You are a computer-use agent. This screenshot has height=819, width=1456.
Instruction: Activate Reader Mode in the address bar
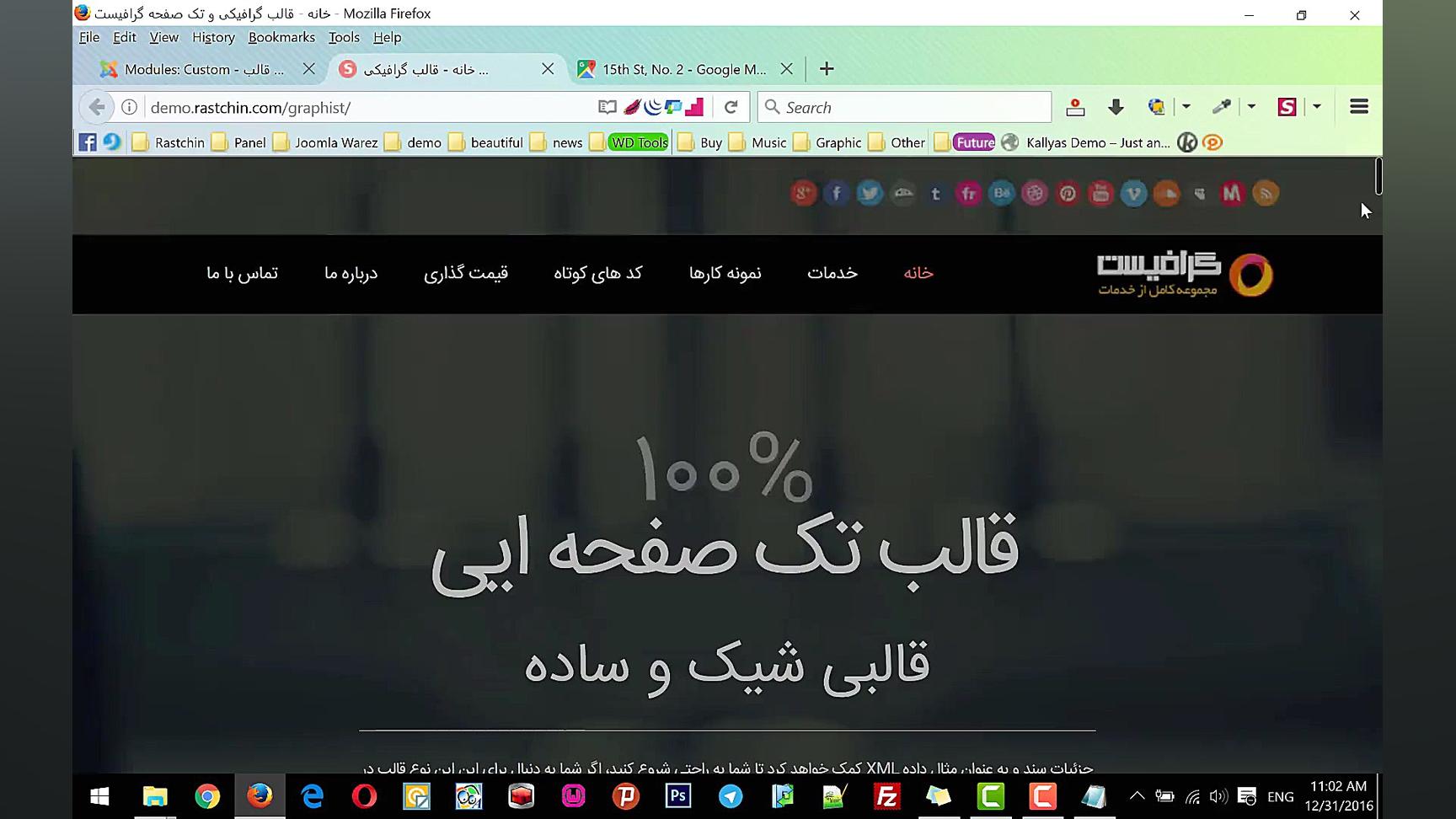606,107
